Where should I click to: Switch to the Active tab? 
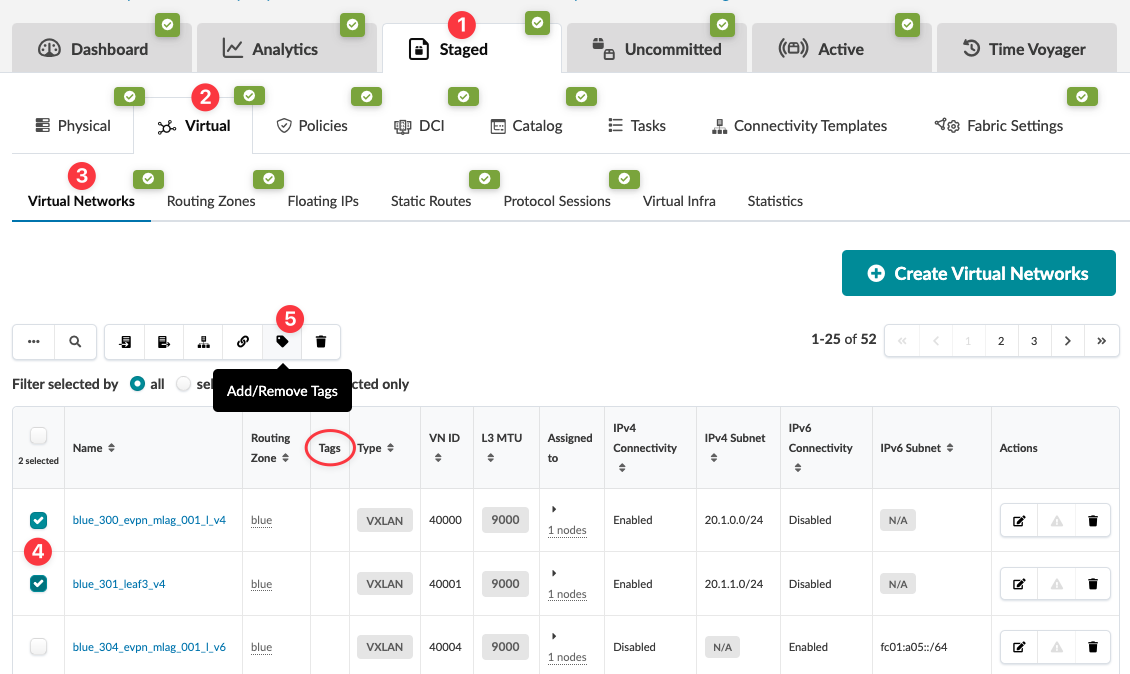tap(841, 48)
